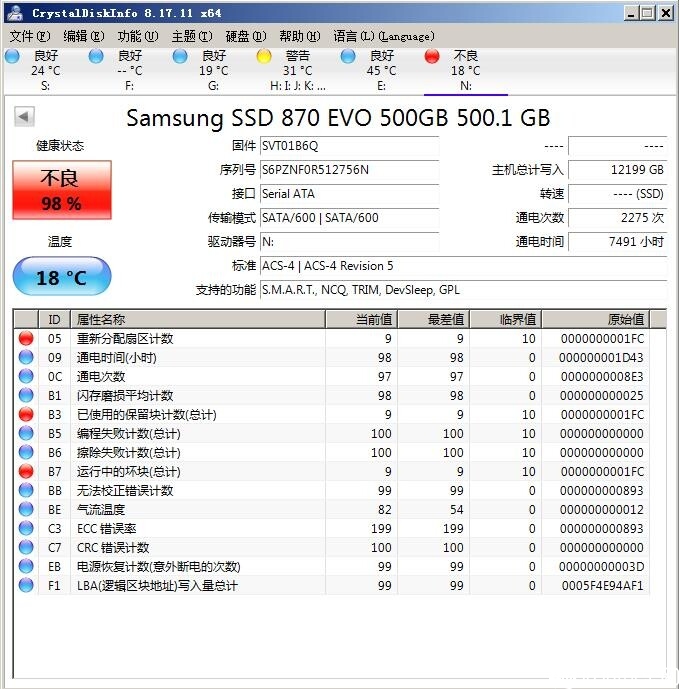
Task: Click the yellow warning orb for drive H:
Action: pos(264,56)
